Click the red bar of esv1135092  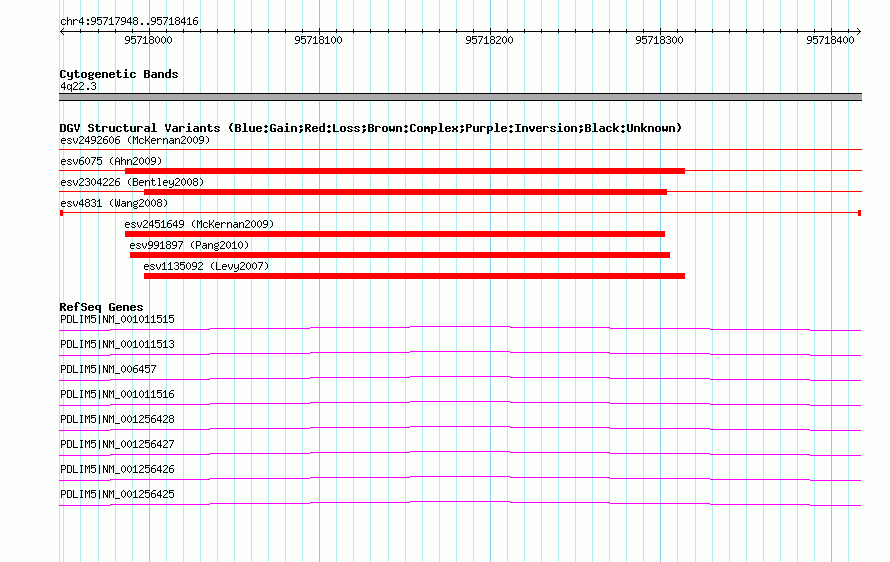click(x=414, y=276)
